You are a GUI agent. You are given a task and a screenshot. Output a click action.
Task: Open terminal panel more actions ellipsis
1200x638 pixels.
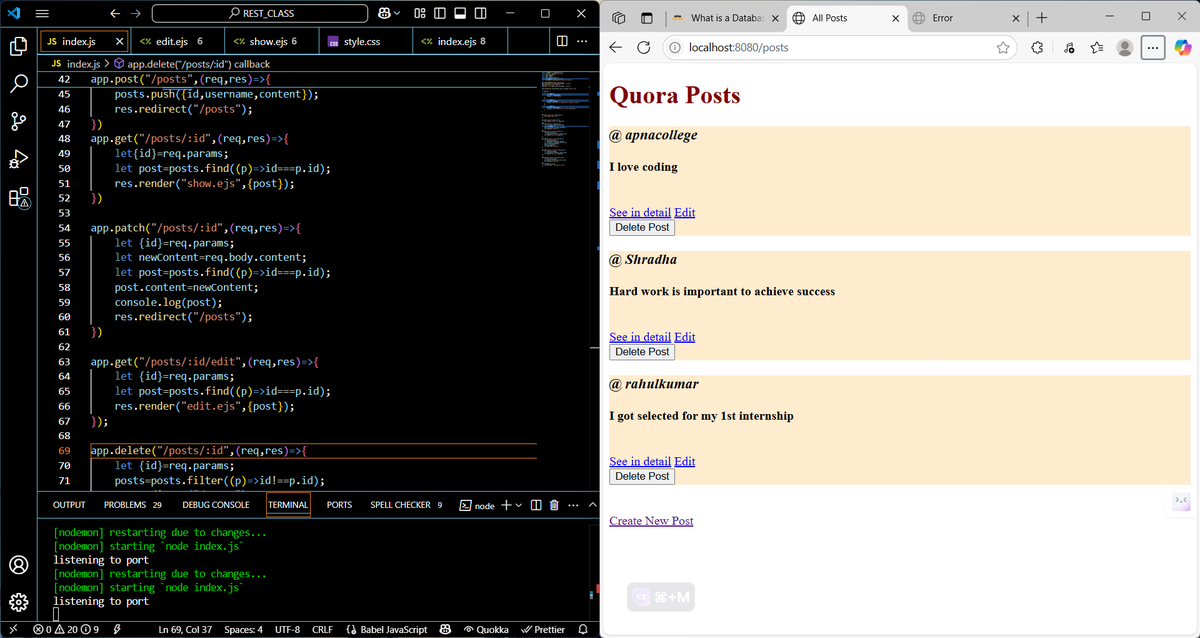(572, 505)
